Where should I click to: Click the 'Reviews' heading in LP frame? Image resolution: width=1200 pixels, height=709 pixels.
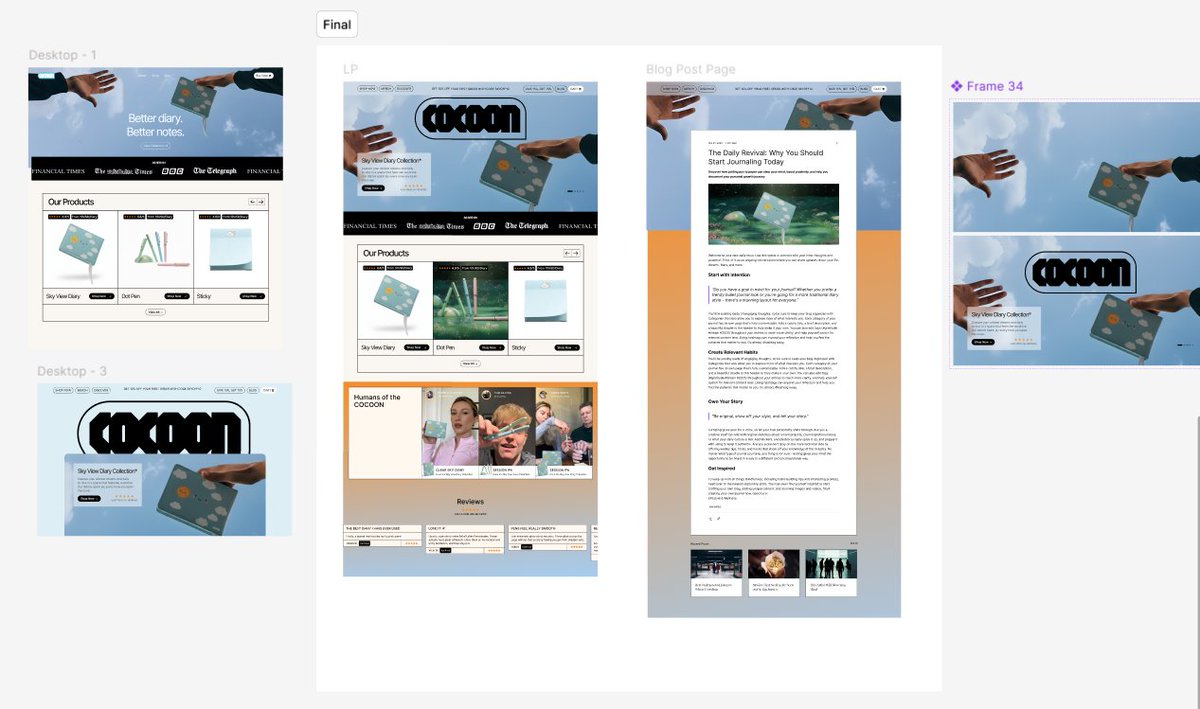pos(470,501)
